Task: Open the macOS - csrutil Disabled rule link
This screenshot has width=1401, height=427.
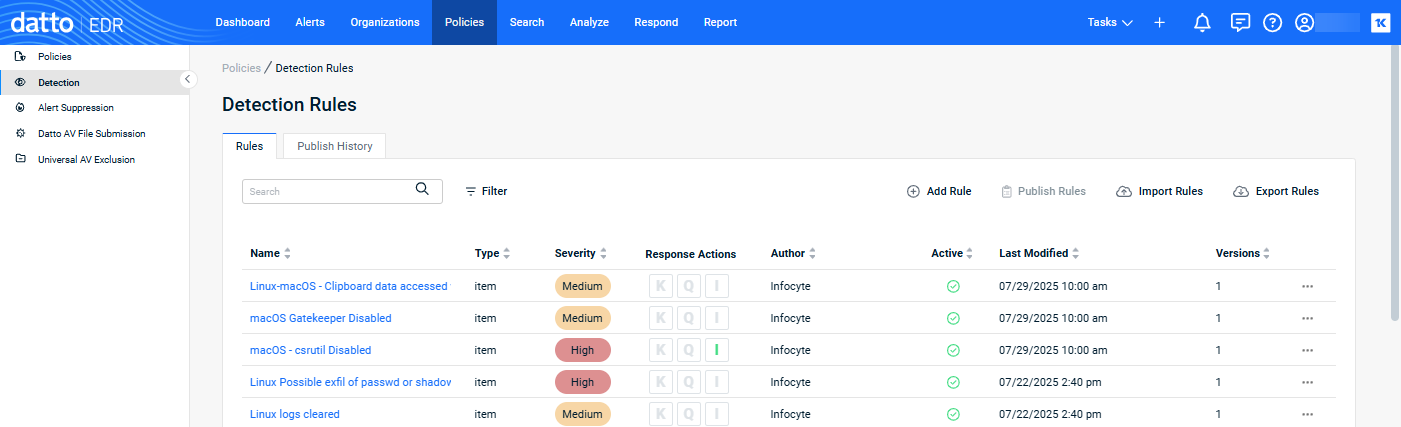Action: (310, 350)
